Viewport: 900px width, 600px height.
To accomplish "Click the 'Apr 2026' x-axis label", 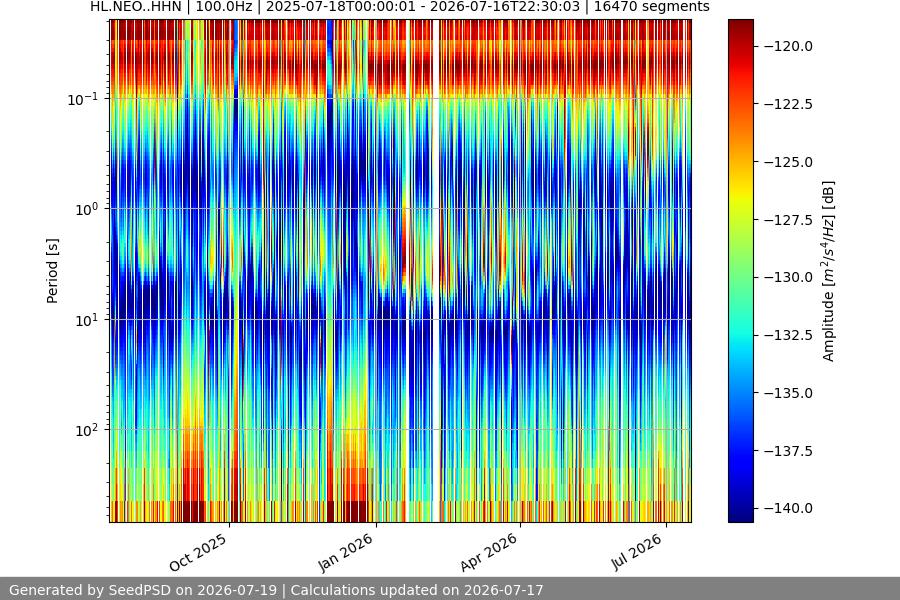I will pos(488,552).
